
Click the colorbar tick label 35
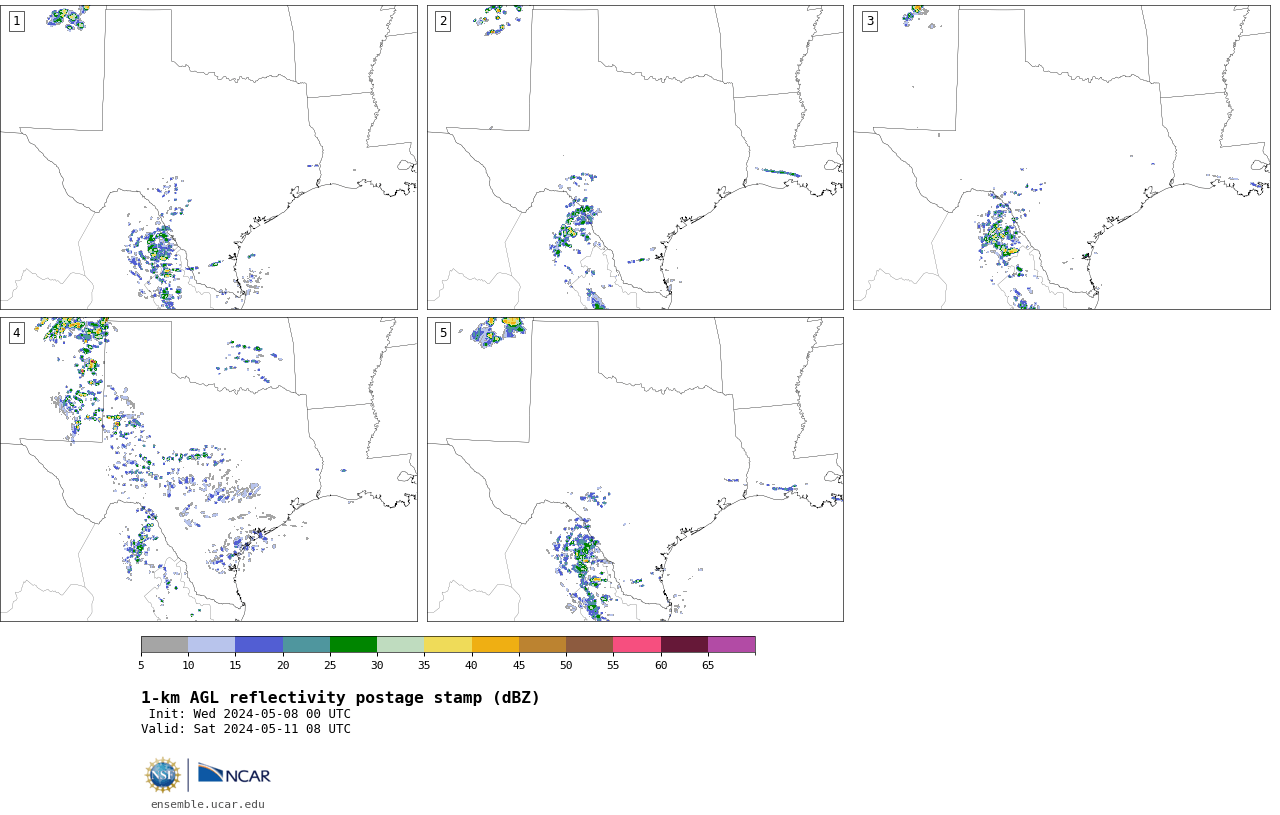click(x=424, y=665)
